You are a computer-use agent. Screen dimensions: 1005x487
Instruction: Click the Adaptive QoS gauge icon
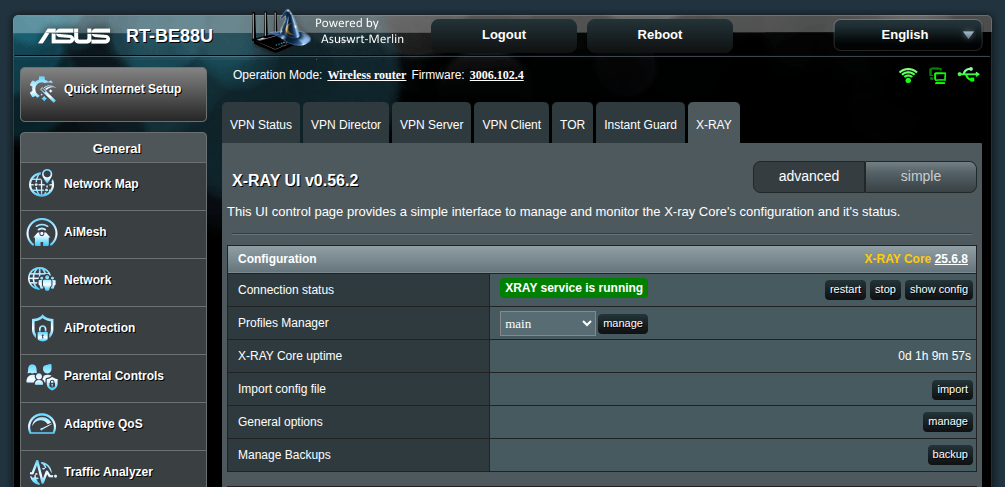42,424
